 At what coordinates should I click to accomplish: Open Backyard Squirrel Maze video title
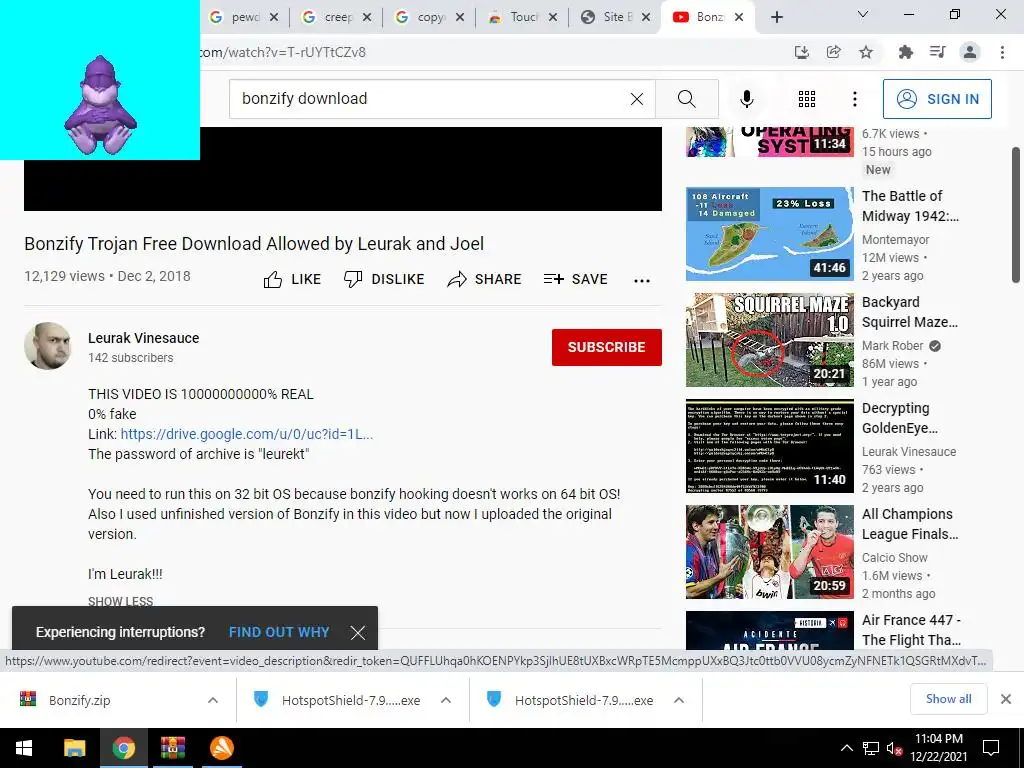click(910, 312)
